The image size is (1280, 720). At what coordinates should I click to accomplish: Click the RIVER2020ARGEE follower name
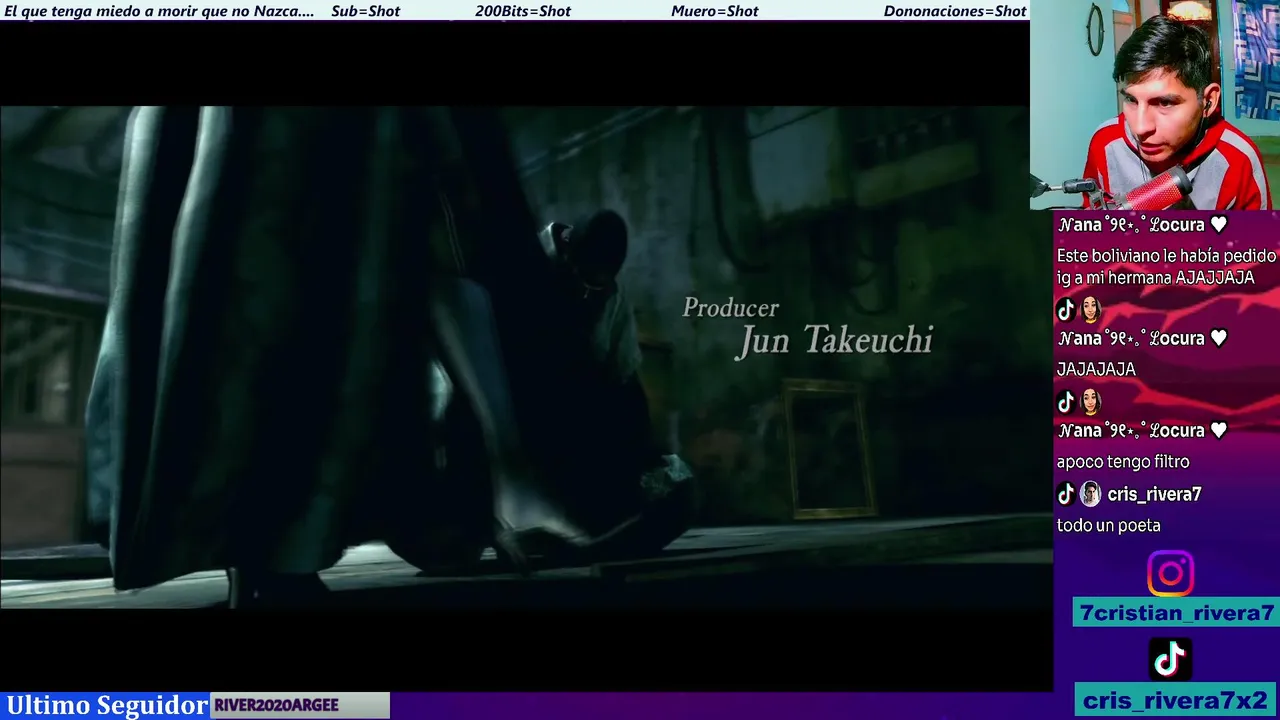[276, 705]
